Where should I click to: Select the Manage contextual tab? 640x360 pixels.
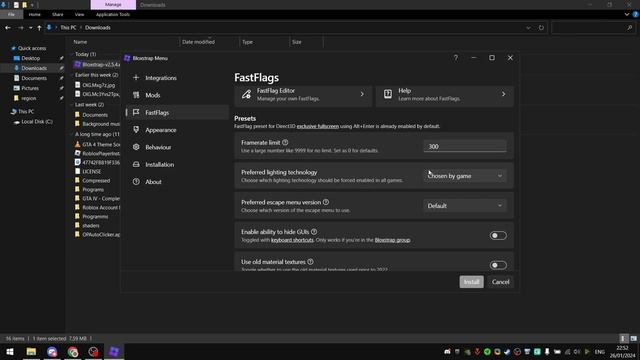coord(113,5)
